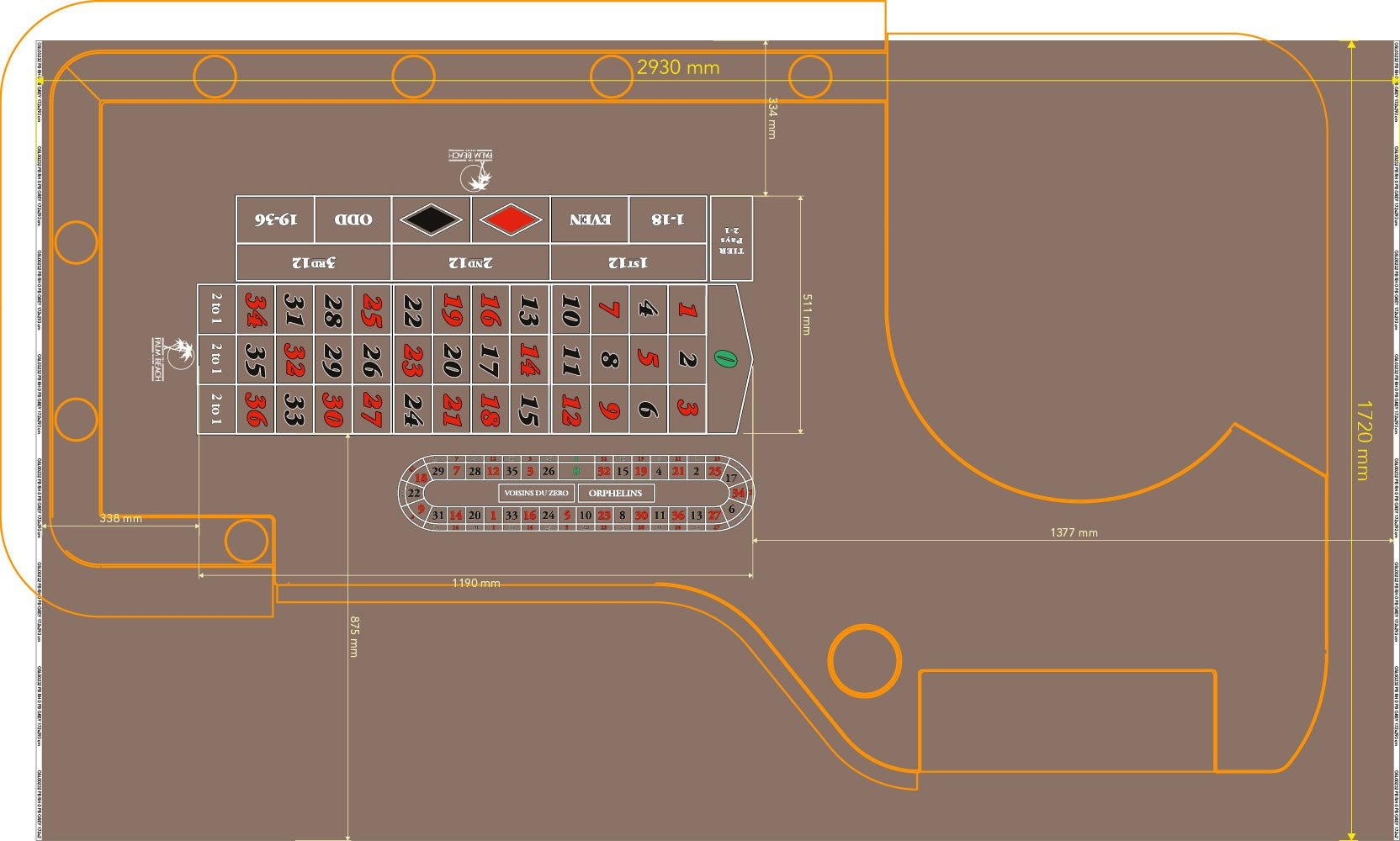The width and height of the screenshot is (1400, 841).
Task: Click red 5 in the main betting grid
Action: click(x=648, y=359)
